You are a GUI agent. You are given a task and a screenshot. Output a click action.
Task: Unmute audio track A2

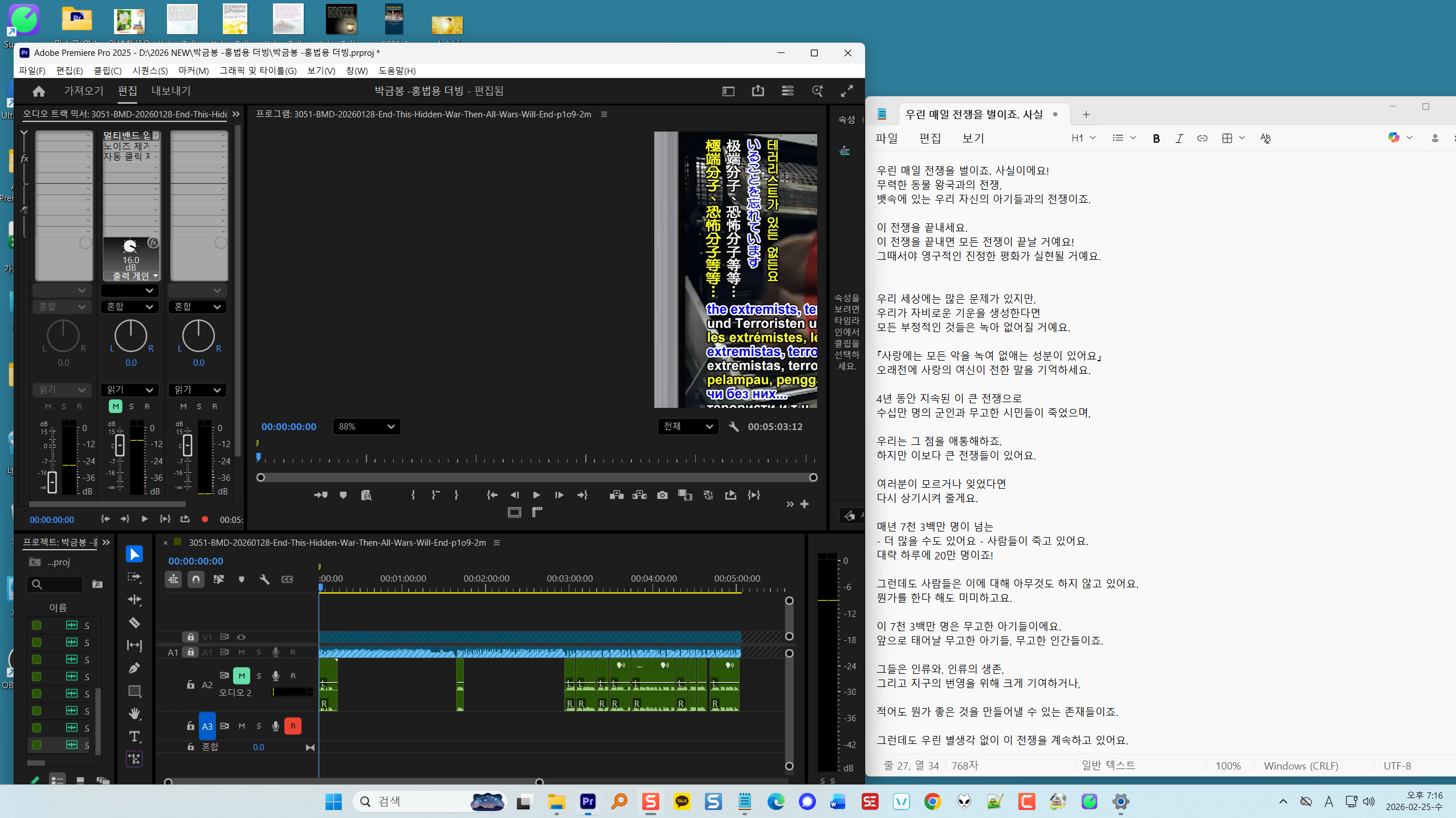click(x=242, y=676)
